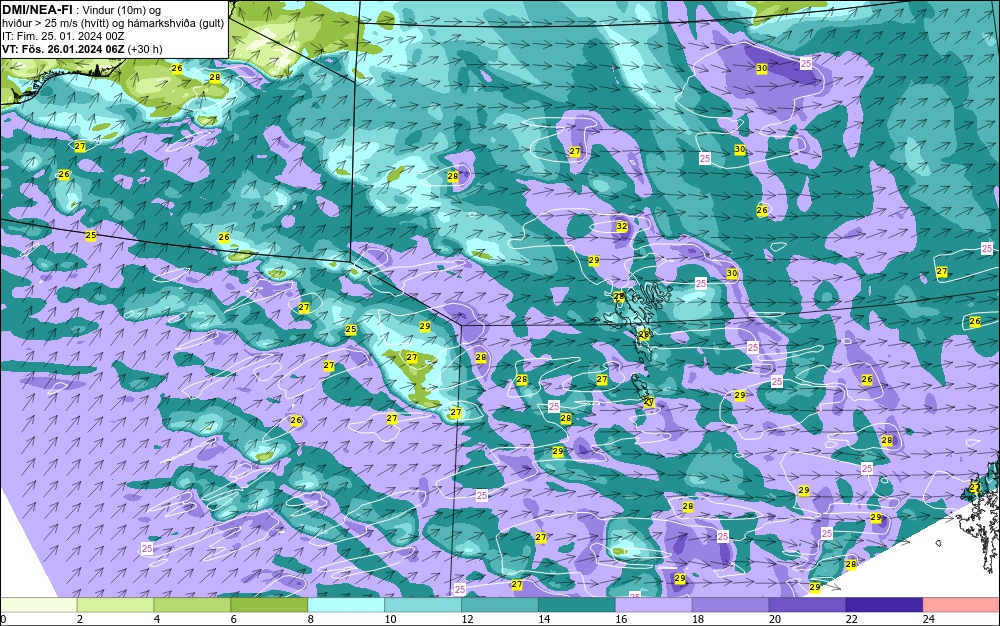Click the legend tick label 8

pos(311,619)
